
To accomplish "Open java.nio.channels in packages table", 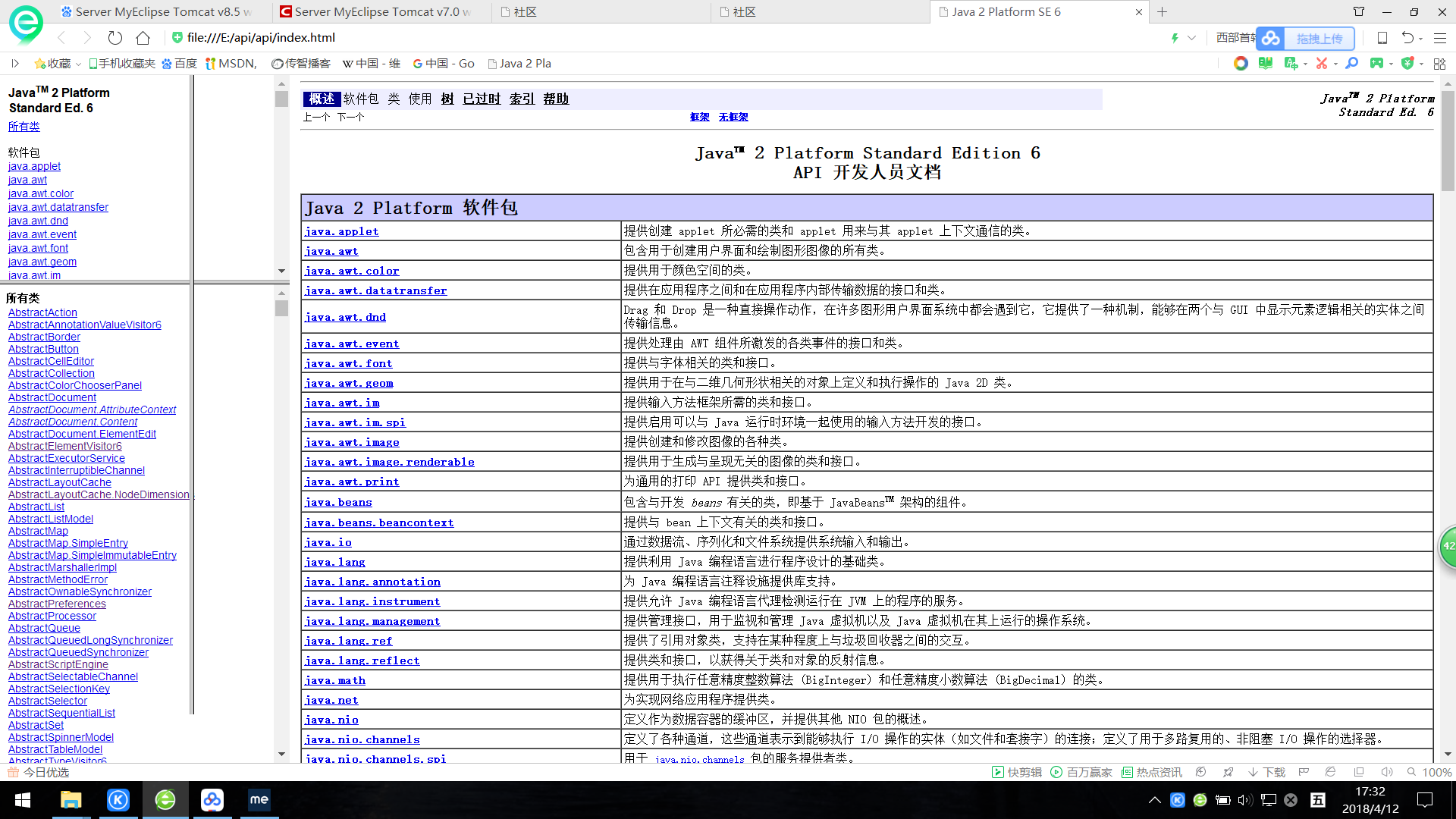I will pyautogui.click(x=362, y=739).
